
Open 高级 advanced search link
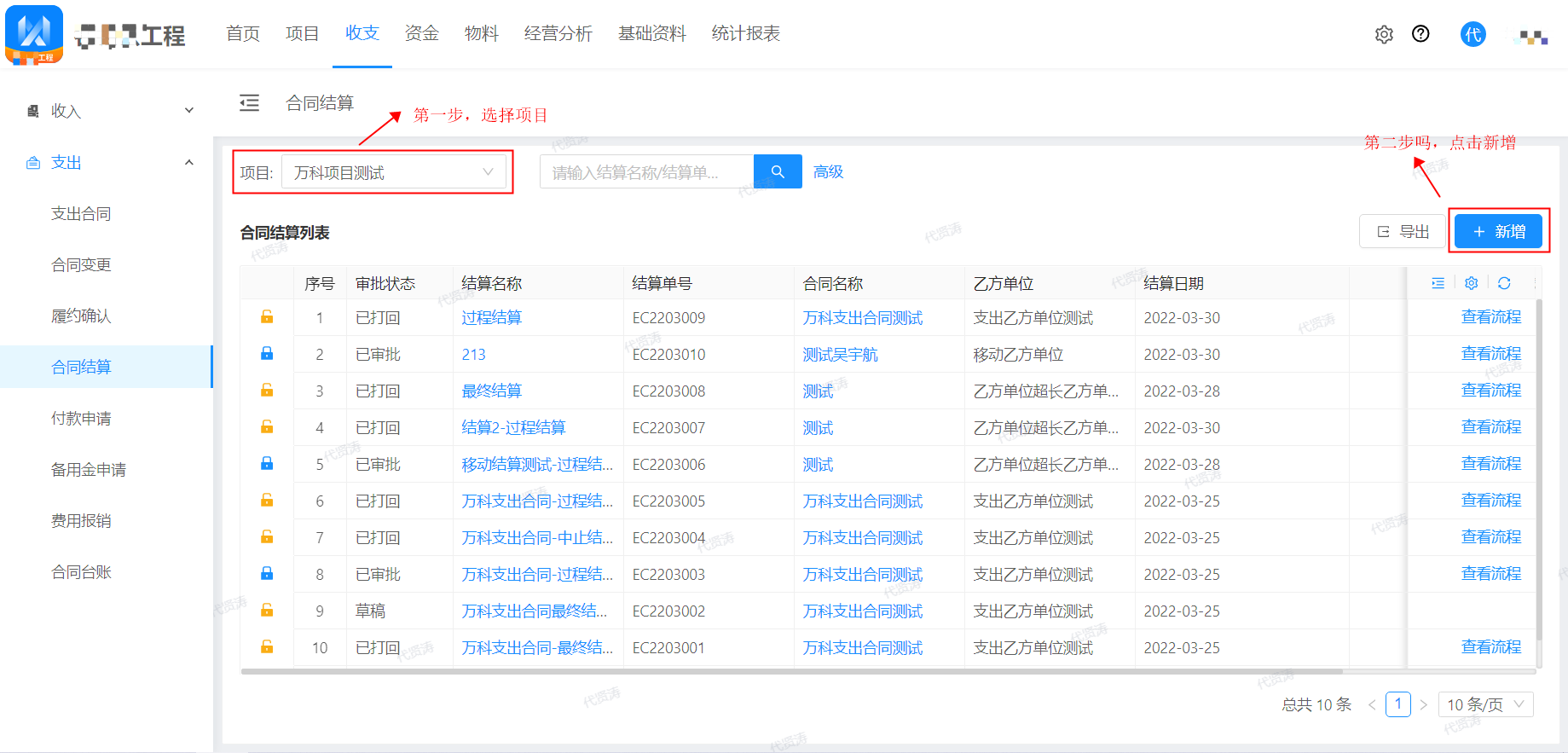[828, 171]
